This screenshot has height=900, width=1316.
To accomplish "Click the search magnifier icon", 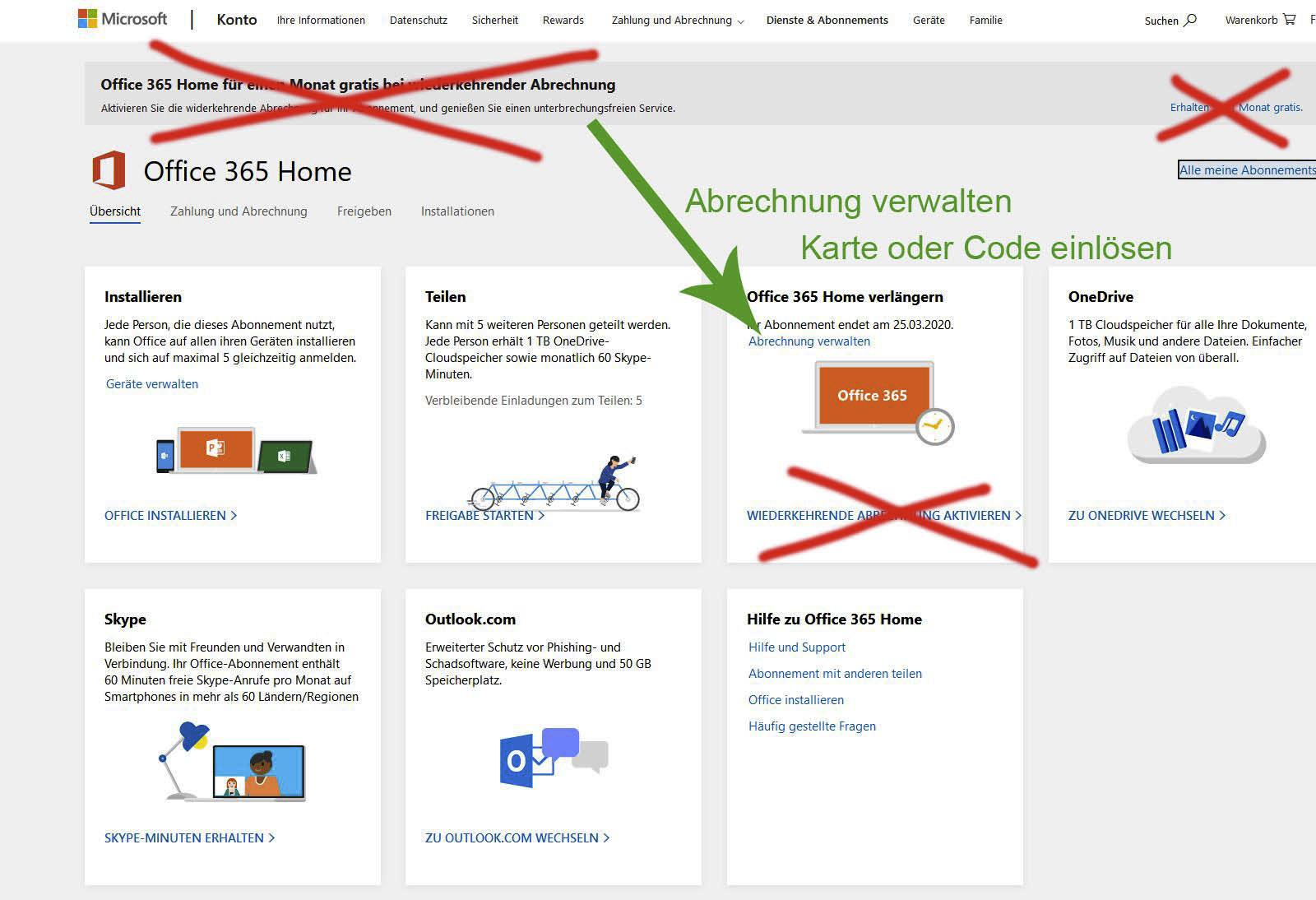I will pos(1190,20).
